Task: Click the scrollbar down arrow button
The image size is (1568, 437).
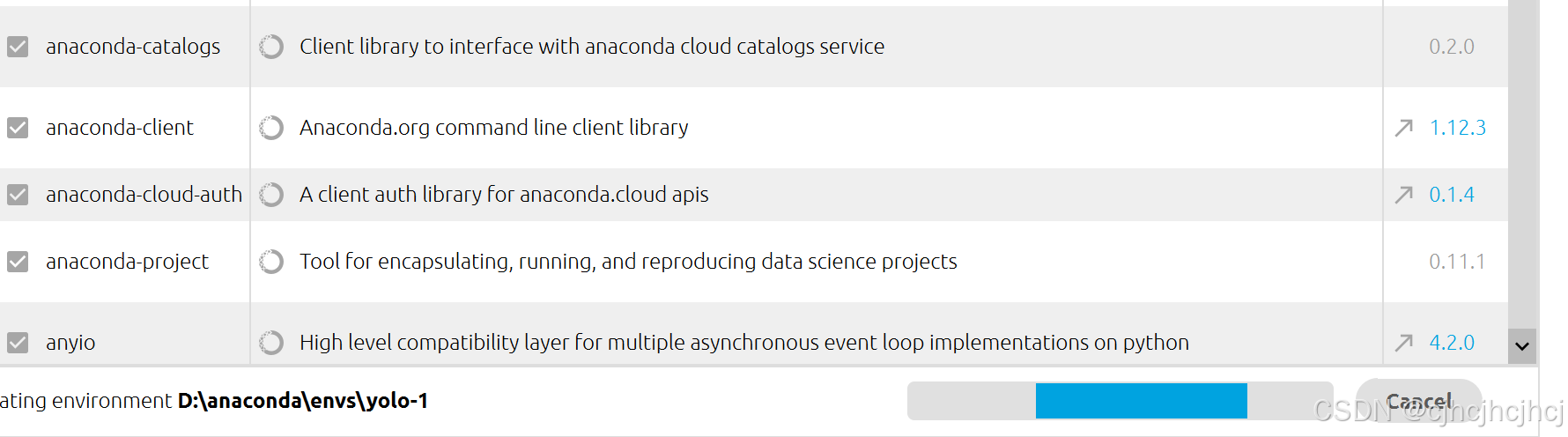Action: (1522, 346)
